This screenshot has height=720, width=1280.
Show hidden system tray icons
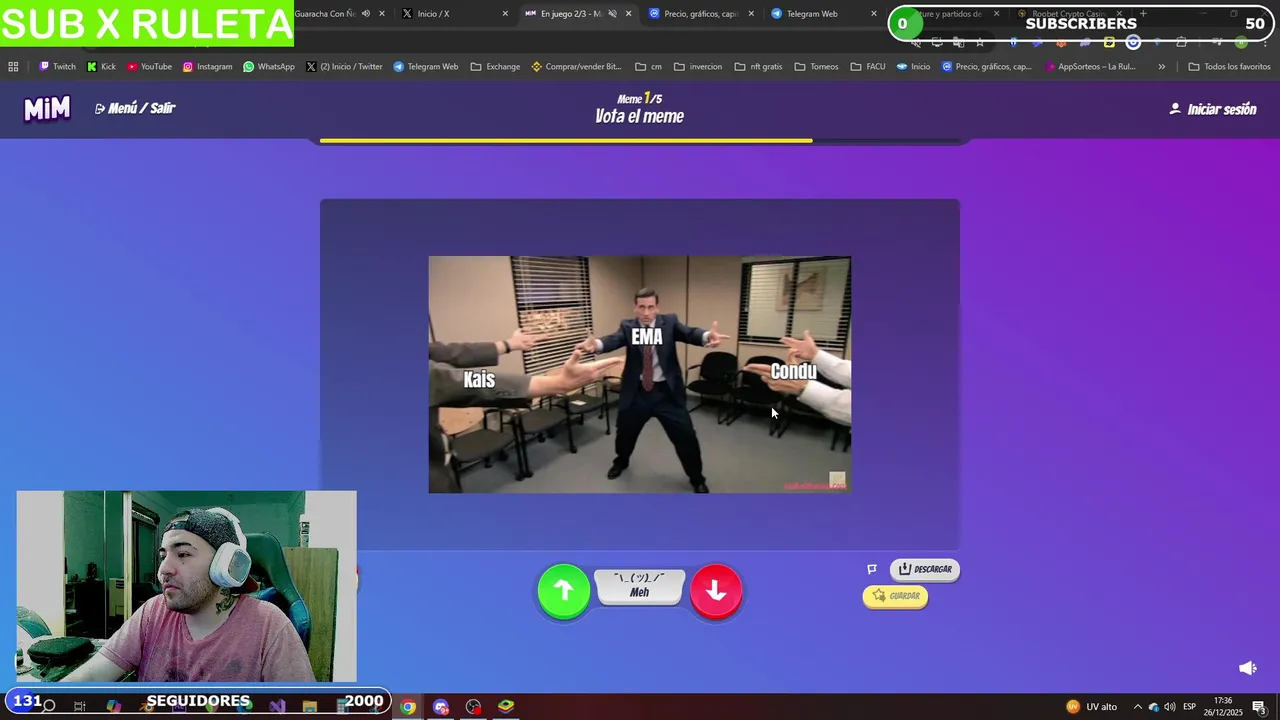(1137, 707)
